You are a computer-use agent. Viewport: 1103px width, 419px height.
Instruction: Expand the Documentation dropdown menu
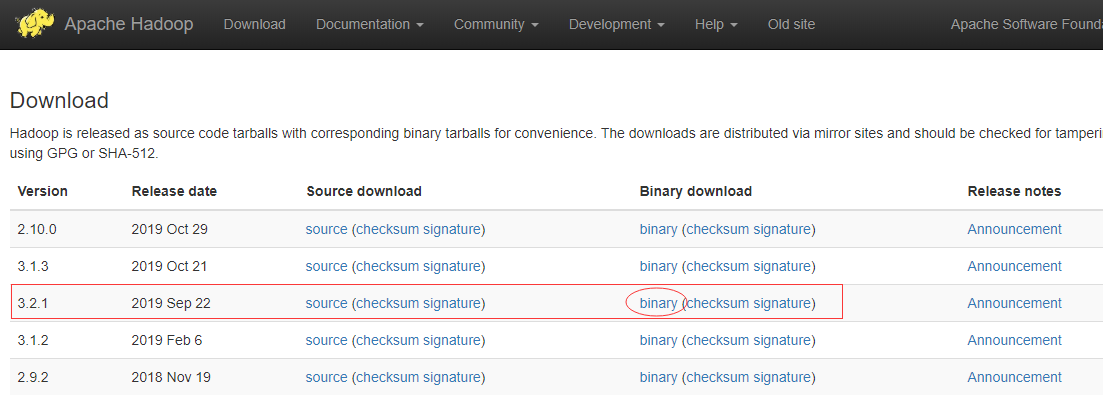pyautogui.click(x=369, y=24)
